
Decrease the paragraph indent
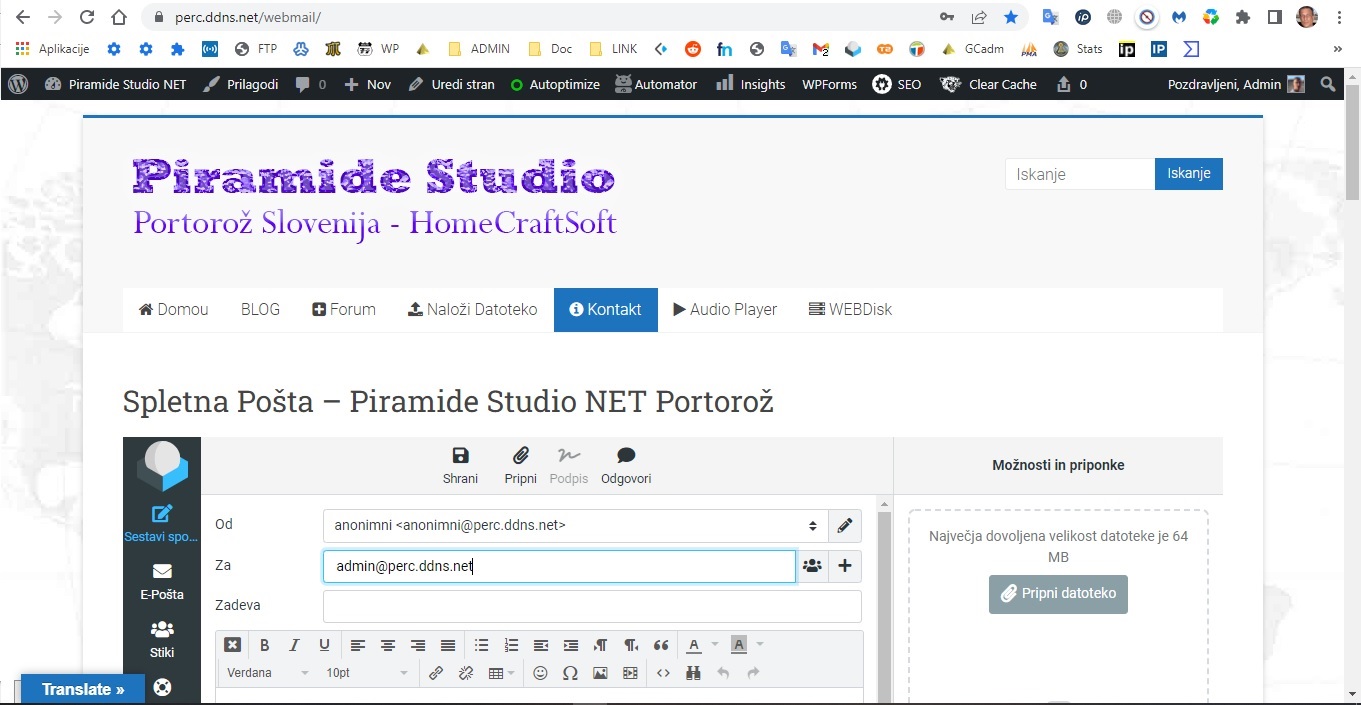tap(541, 645)
